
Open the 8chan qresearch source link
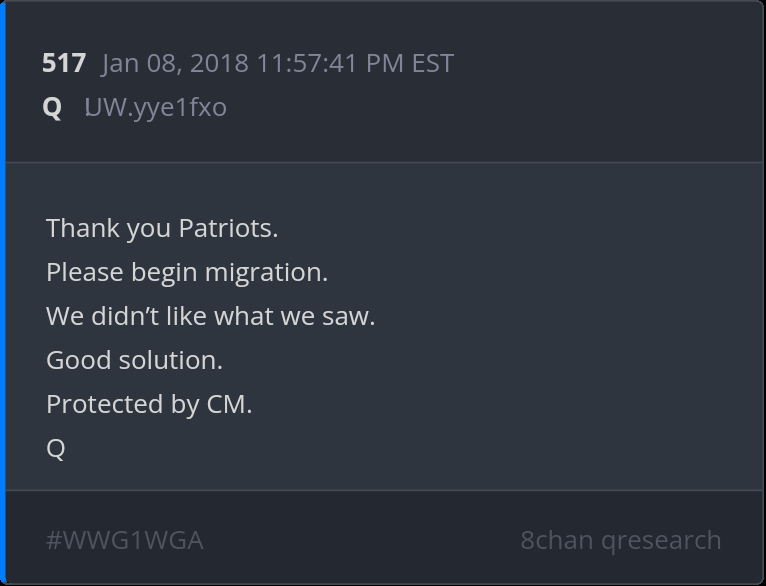point(620,540)
